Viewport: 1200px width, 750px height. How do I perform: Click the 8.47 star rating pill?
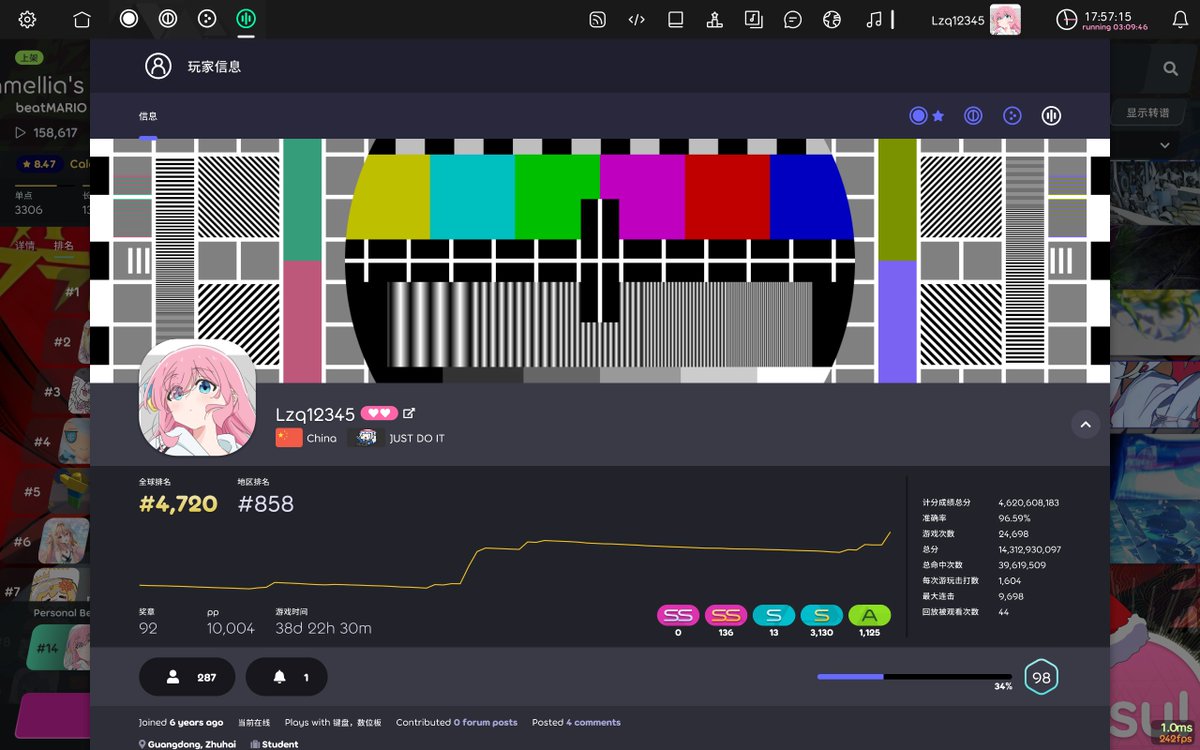tap(38, 164)
